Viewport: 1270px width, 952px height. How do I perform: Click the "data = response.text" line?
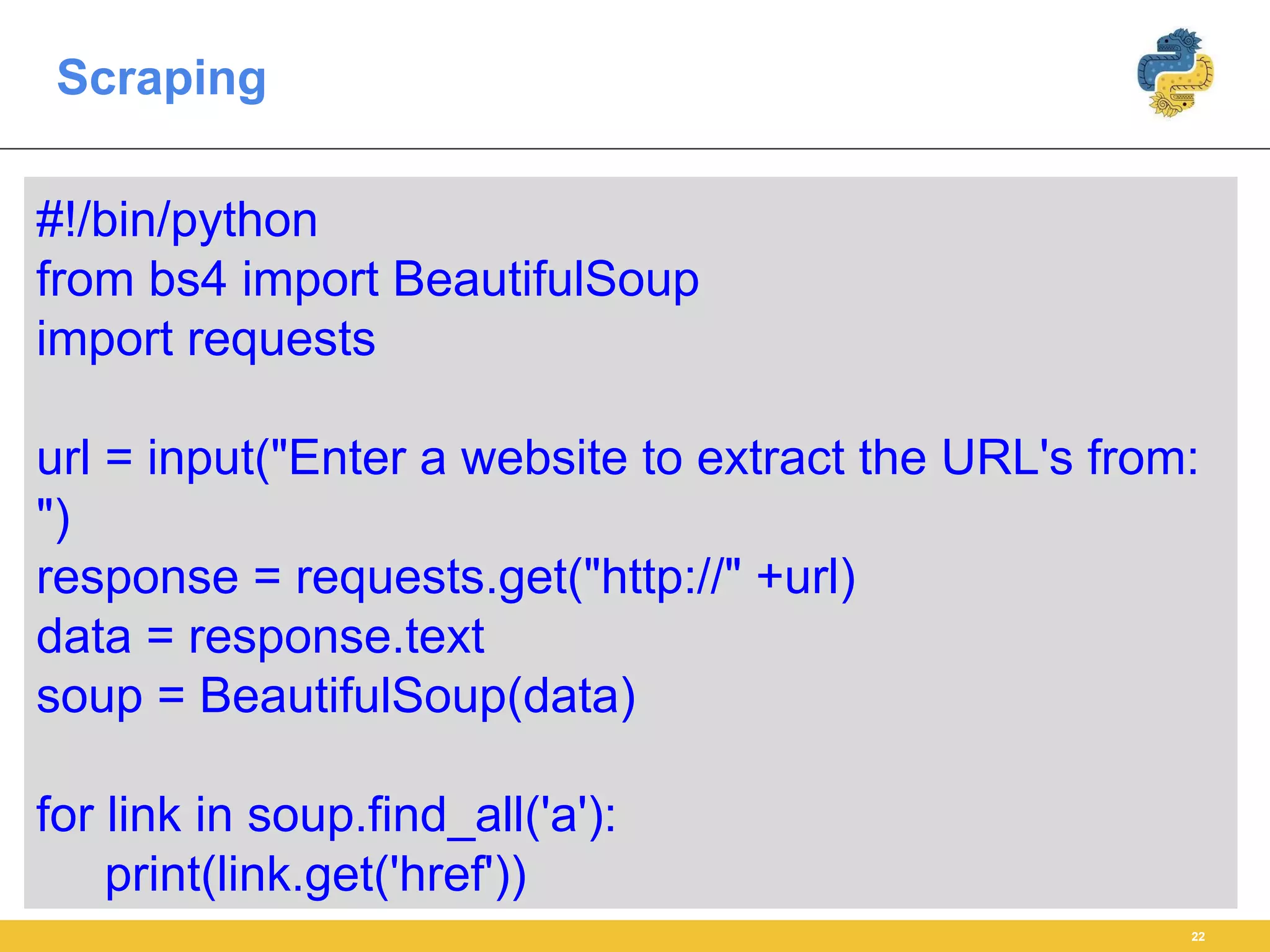tap(260, 637)
